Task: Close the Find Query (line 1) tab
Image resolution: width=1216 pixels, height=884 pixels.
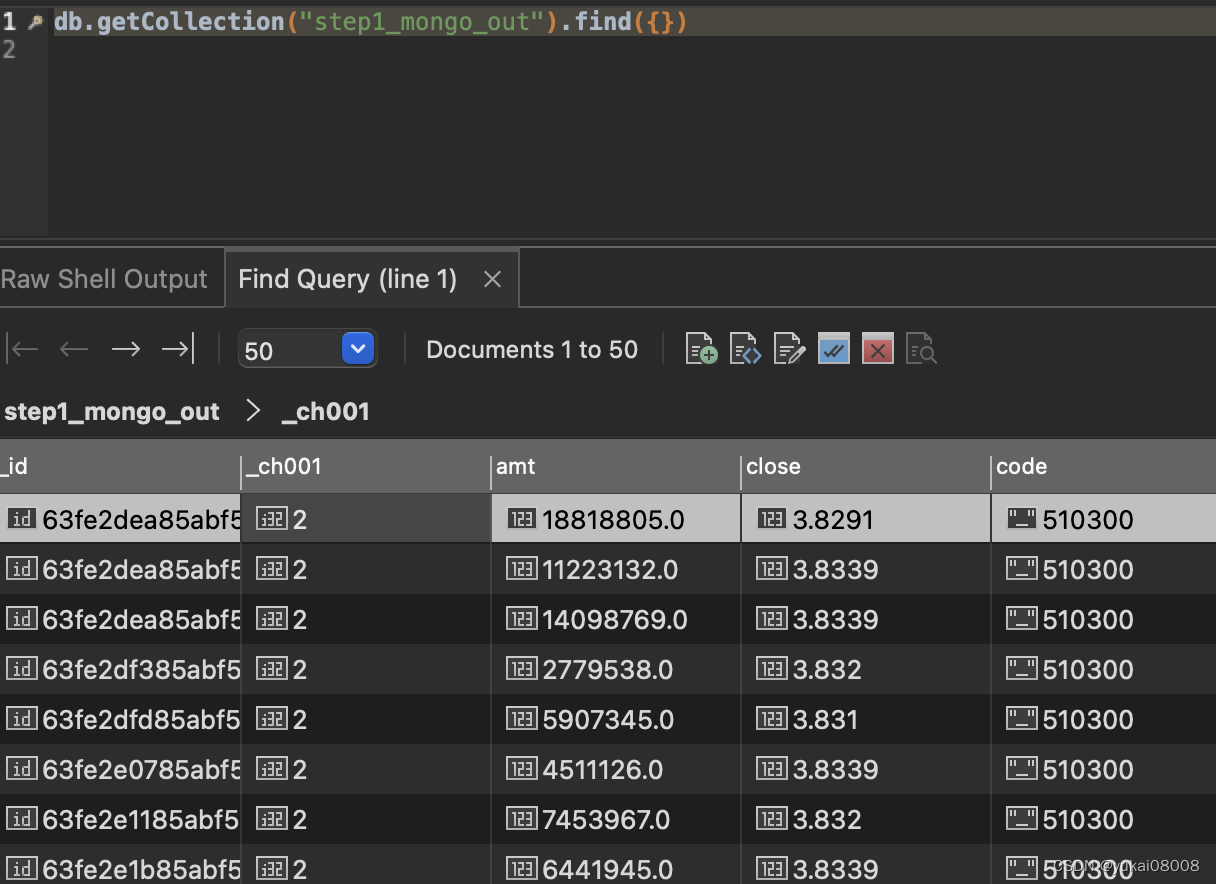Action: click(x=492, y=280)
